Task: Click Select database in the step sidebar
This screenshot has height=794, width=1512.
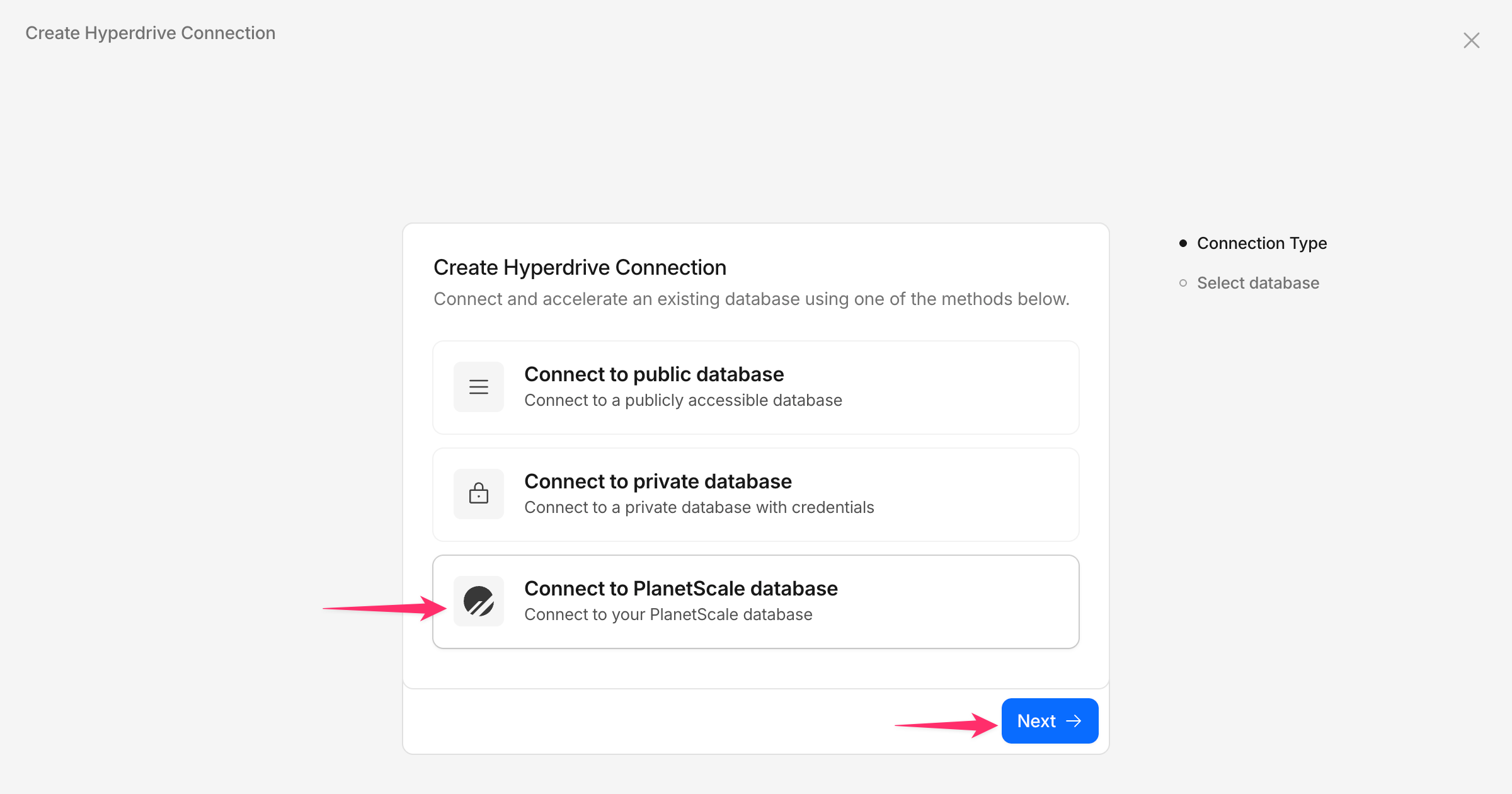Action: point(1257,283)
